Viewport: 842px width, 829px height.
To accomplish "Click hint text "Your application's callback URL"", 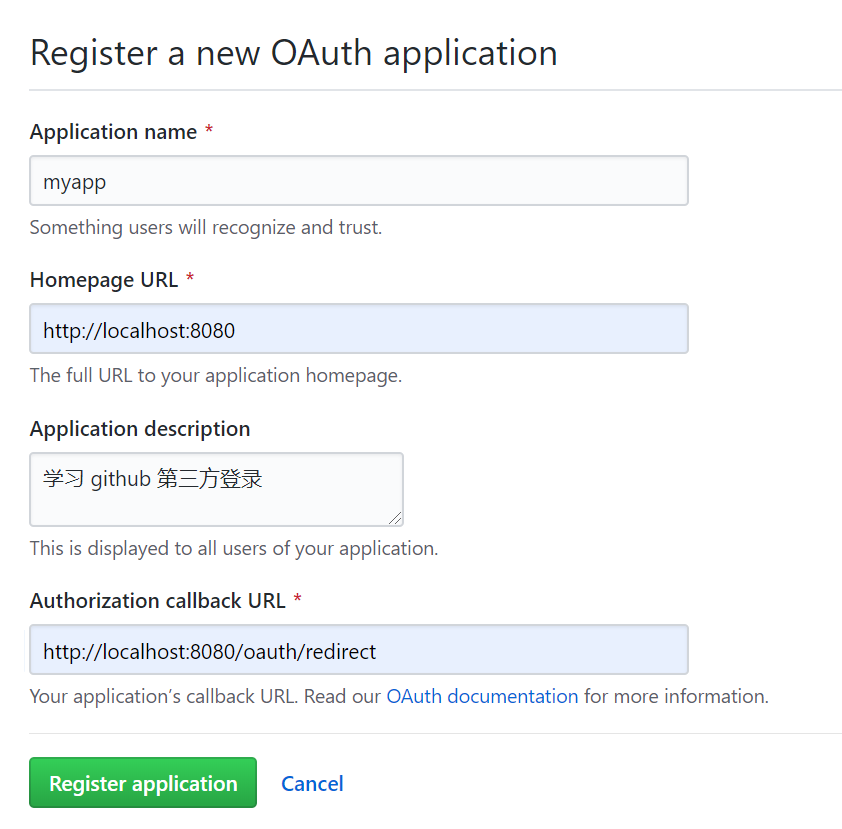I will (163, 696).
